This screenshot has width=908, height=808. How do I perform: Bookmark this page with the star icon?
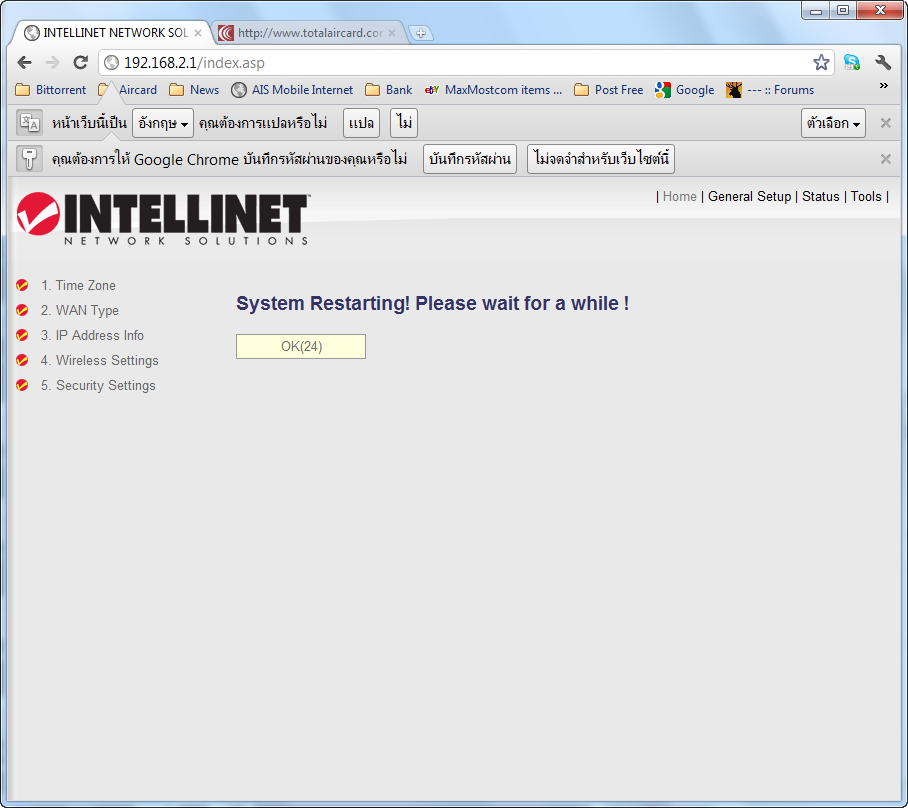821,63
